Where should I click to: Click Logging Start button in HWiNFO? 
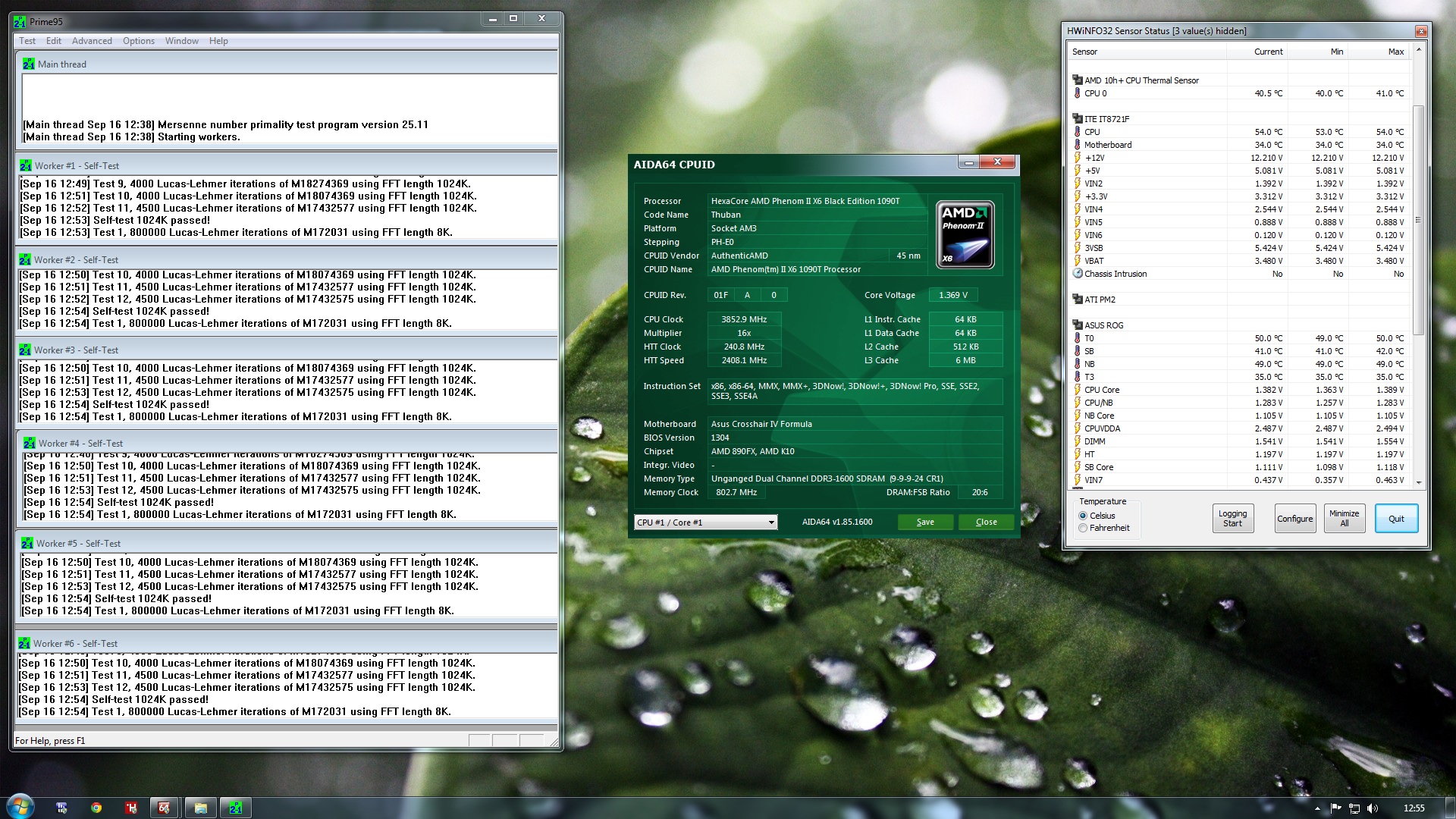click(x=1232, y=519)
